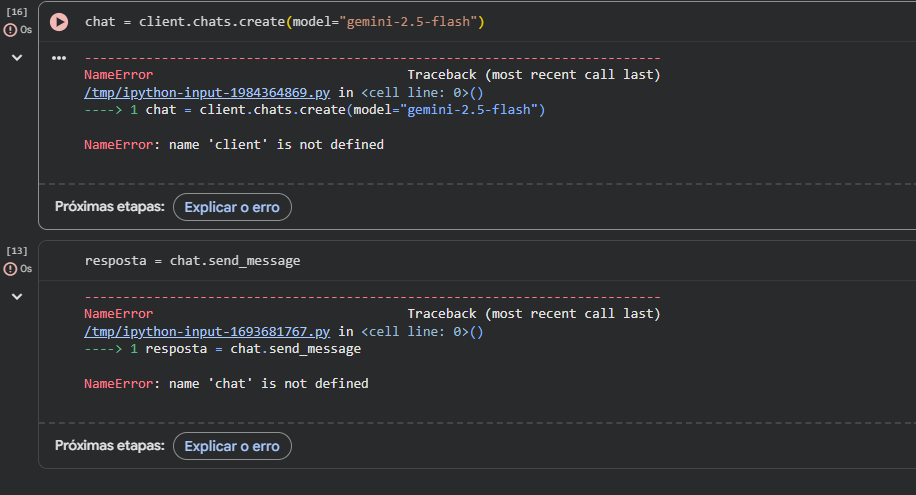Click the [13] execution count label

pos(17,251)
